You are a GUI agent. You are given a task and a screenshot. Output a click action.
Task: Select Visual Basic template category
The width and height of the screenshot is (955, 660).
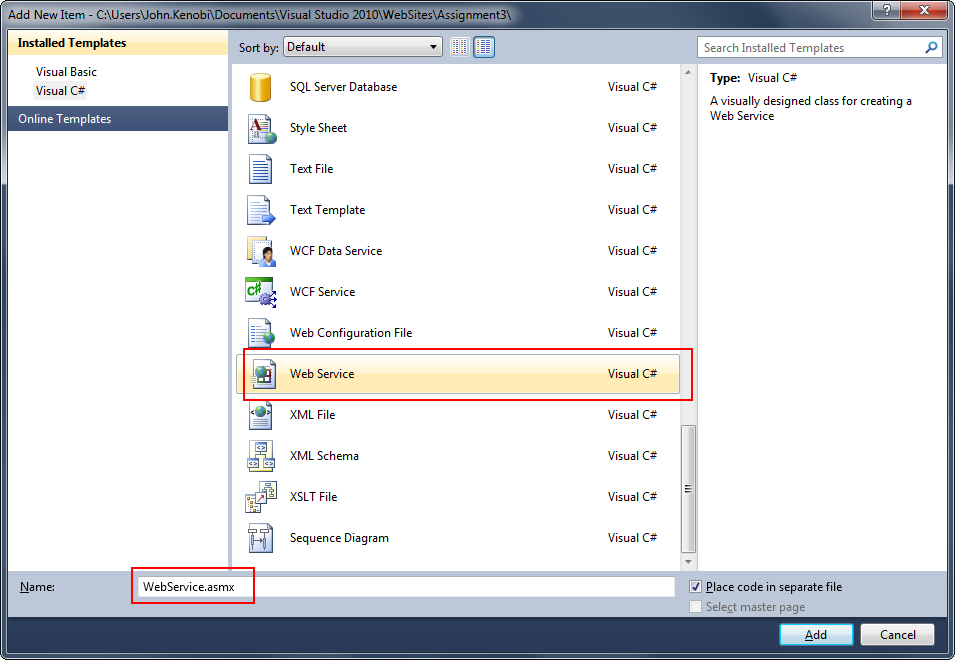[x=66, y=72]
